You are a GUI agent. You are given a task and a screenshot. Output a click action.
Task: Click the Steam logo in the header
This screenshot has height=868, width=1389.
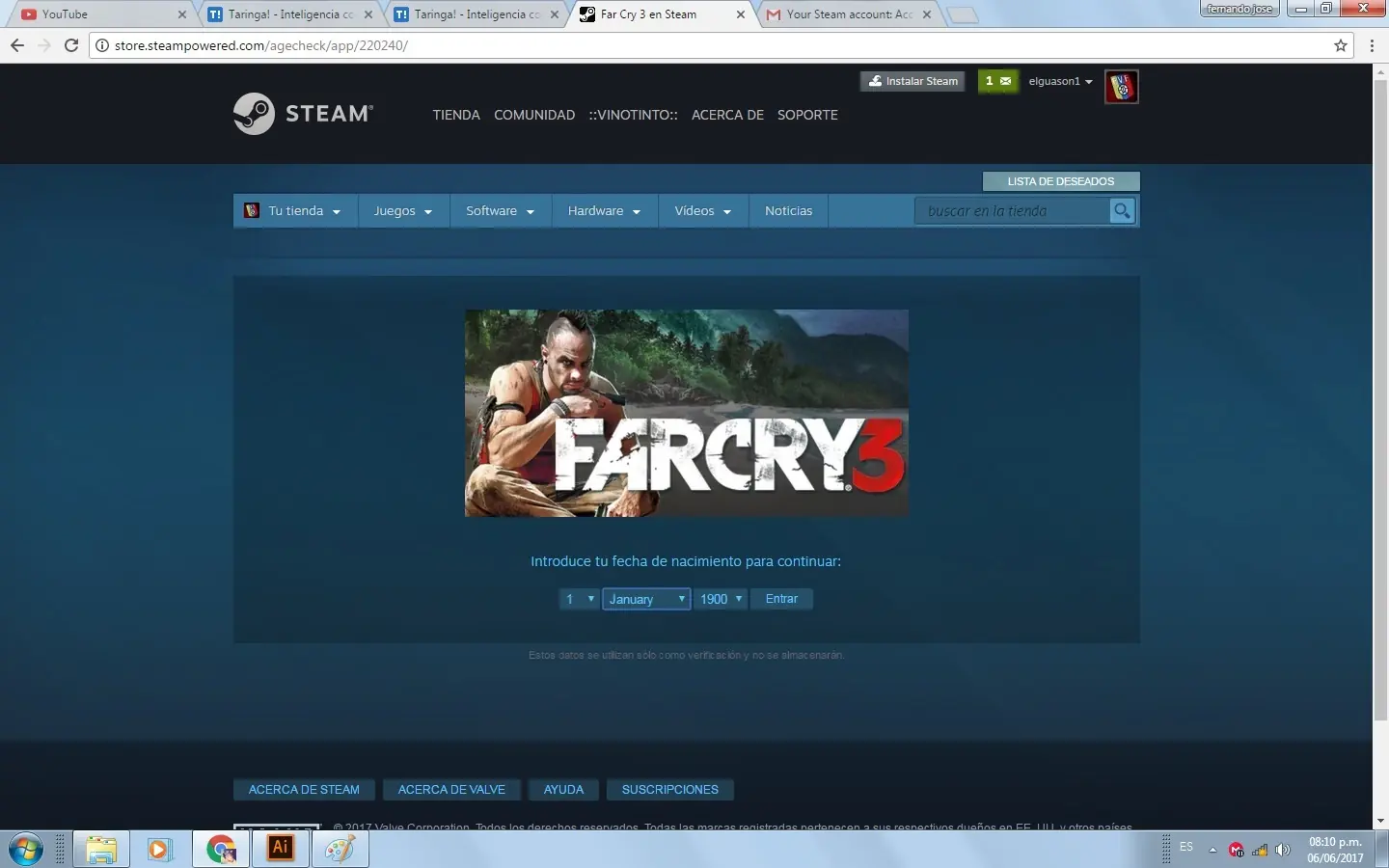(x=303, y=114)
